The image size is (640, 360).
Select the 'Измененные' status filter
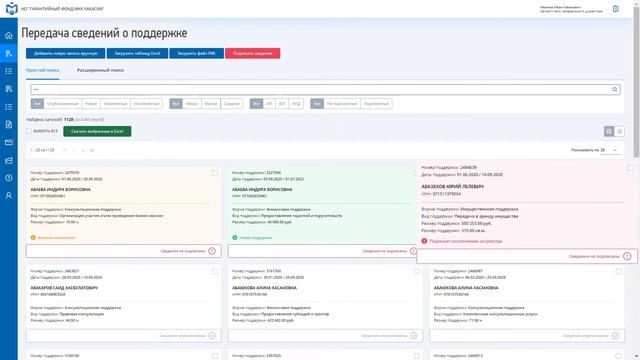115,104
